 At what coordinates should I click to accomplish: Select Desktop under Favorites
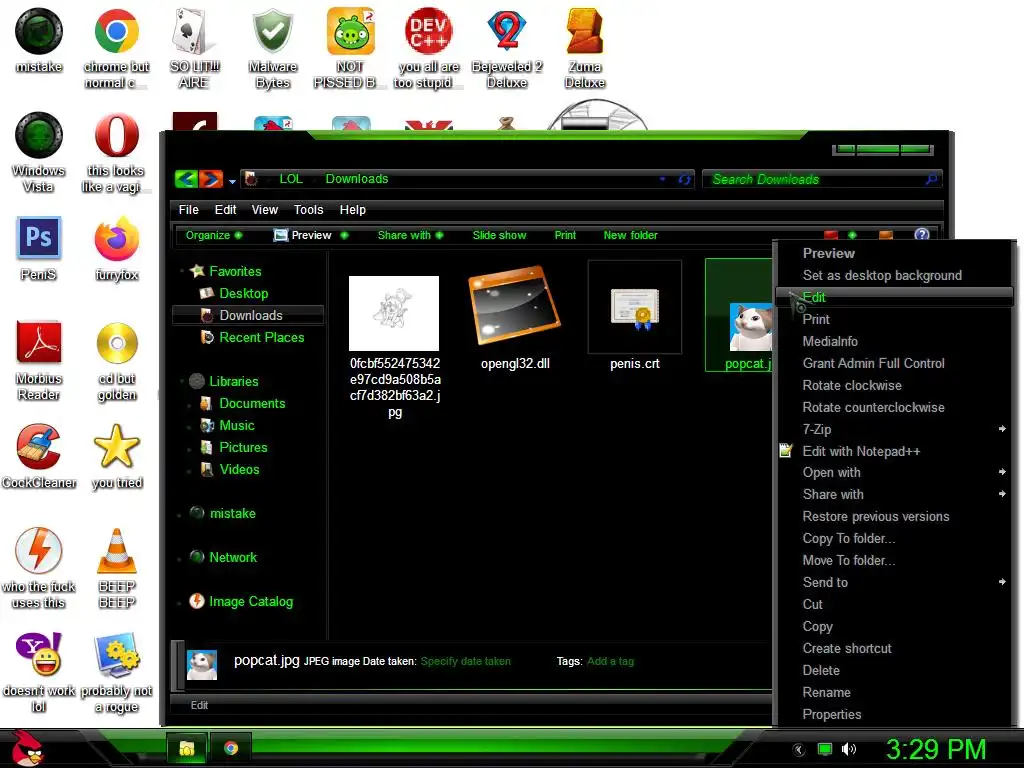pyautogui.click(x=244, y=293)
